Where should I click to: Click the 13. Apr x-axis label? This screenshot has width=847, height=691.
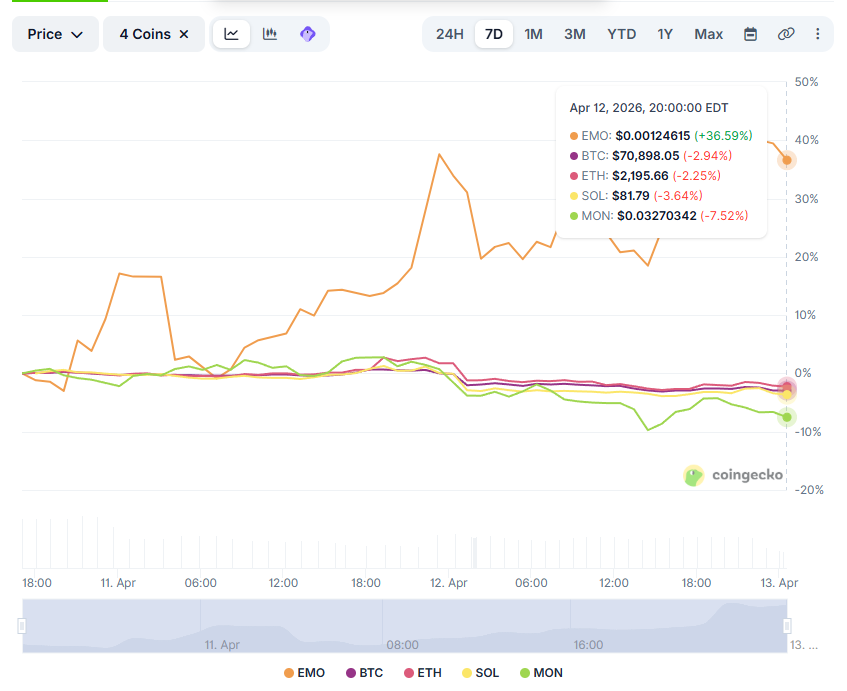coord(779,583)
